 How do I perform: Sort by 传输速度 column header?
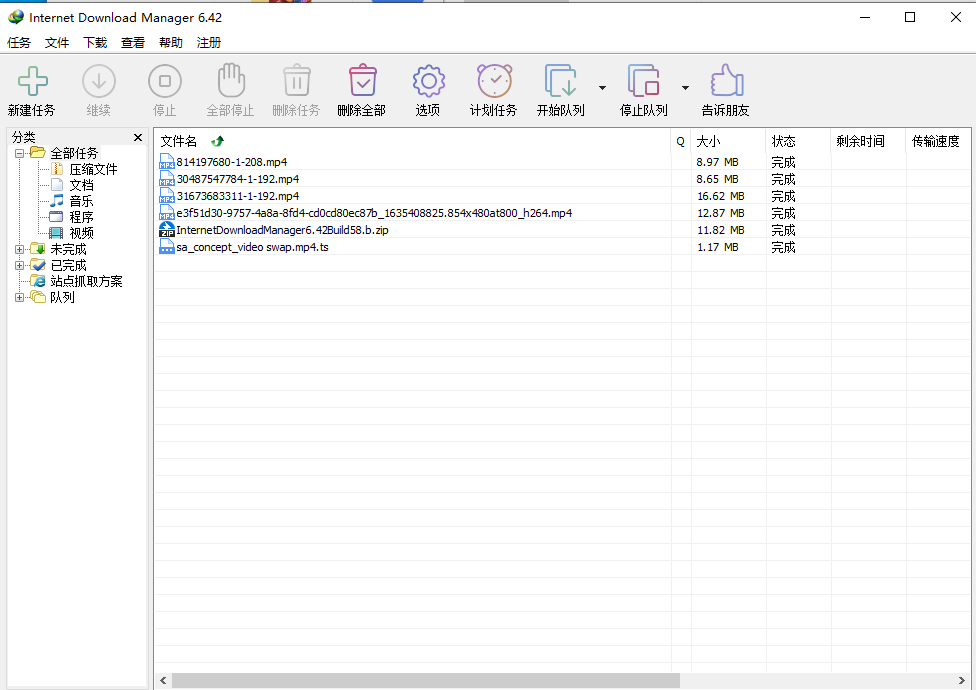tap(938, 141)
